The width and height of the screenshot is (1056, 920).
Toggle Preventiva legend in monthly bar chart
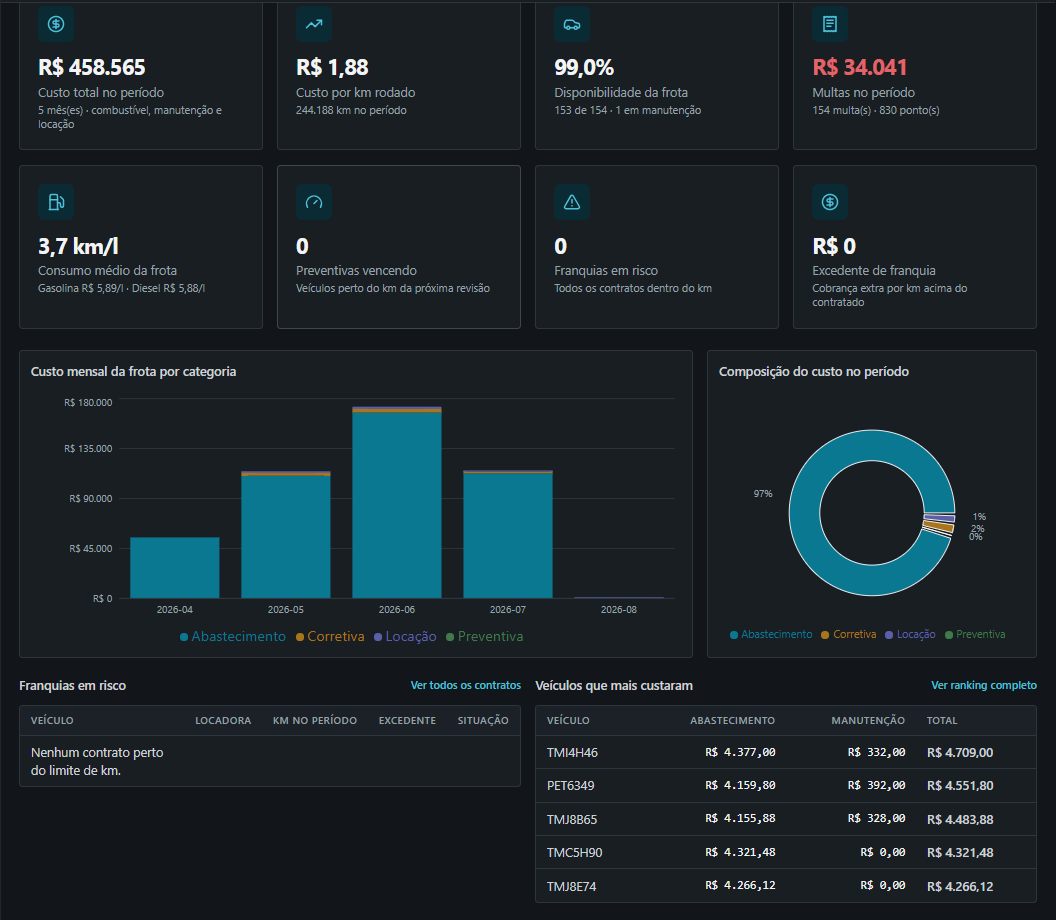[484, 636]
